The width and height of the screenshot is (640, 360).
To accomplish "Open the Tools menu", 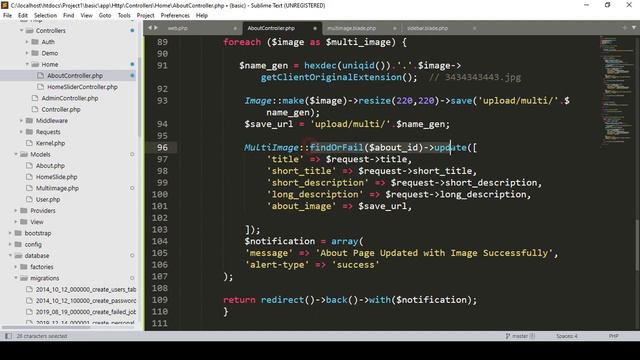I will coord(124,16).
